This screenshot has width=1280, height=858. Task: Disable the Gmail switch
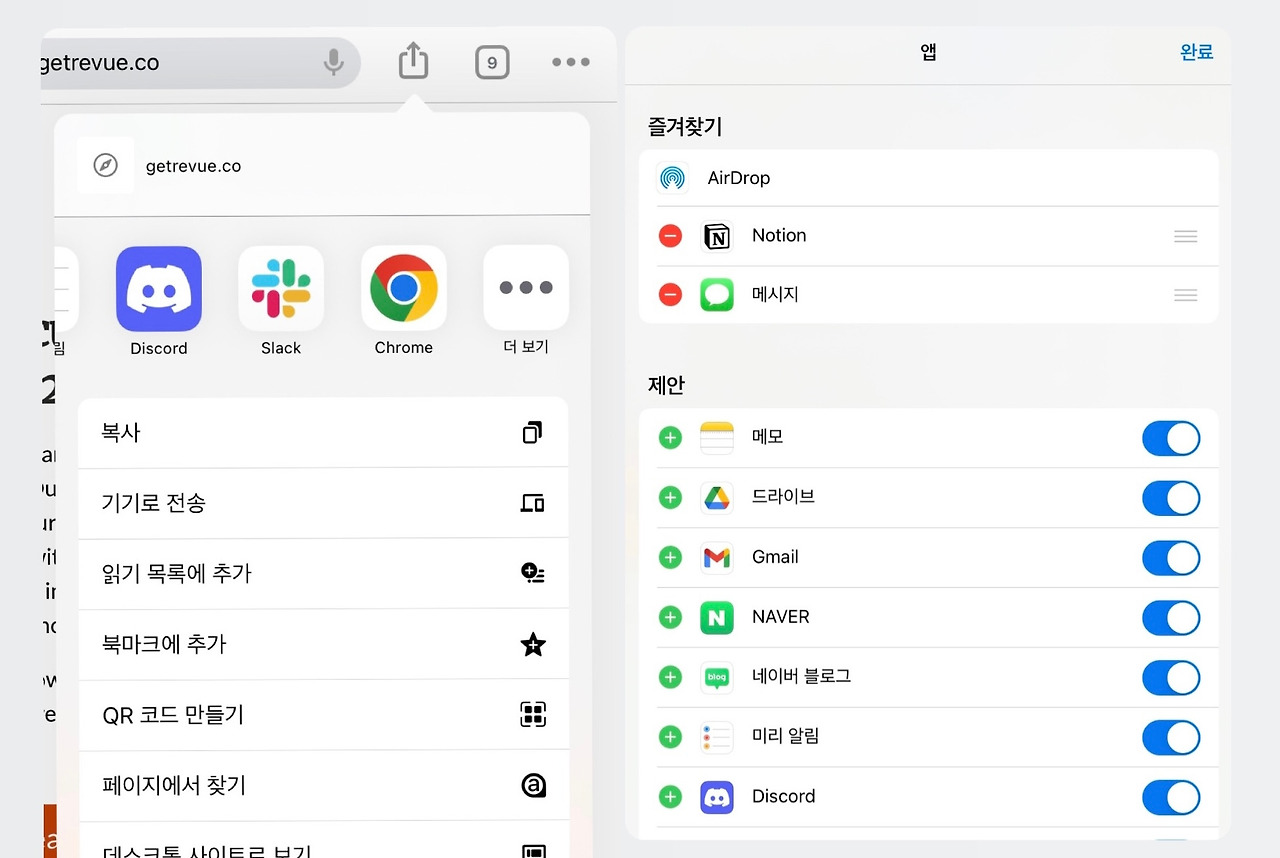[1171, 558]
